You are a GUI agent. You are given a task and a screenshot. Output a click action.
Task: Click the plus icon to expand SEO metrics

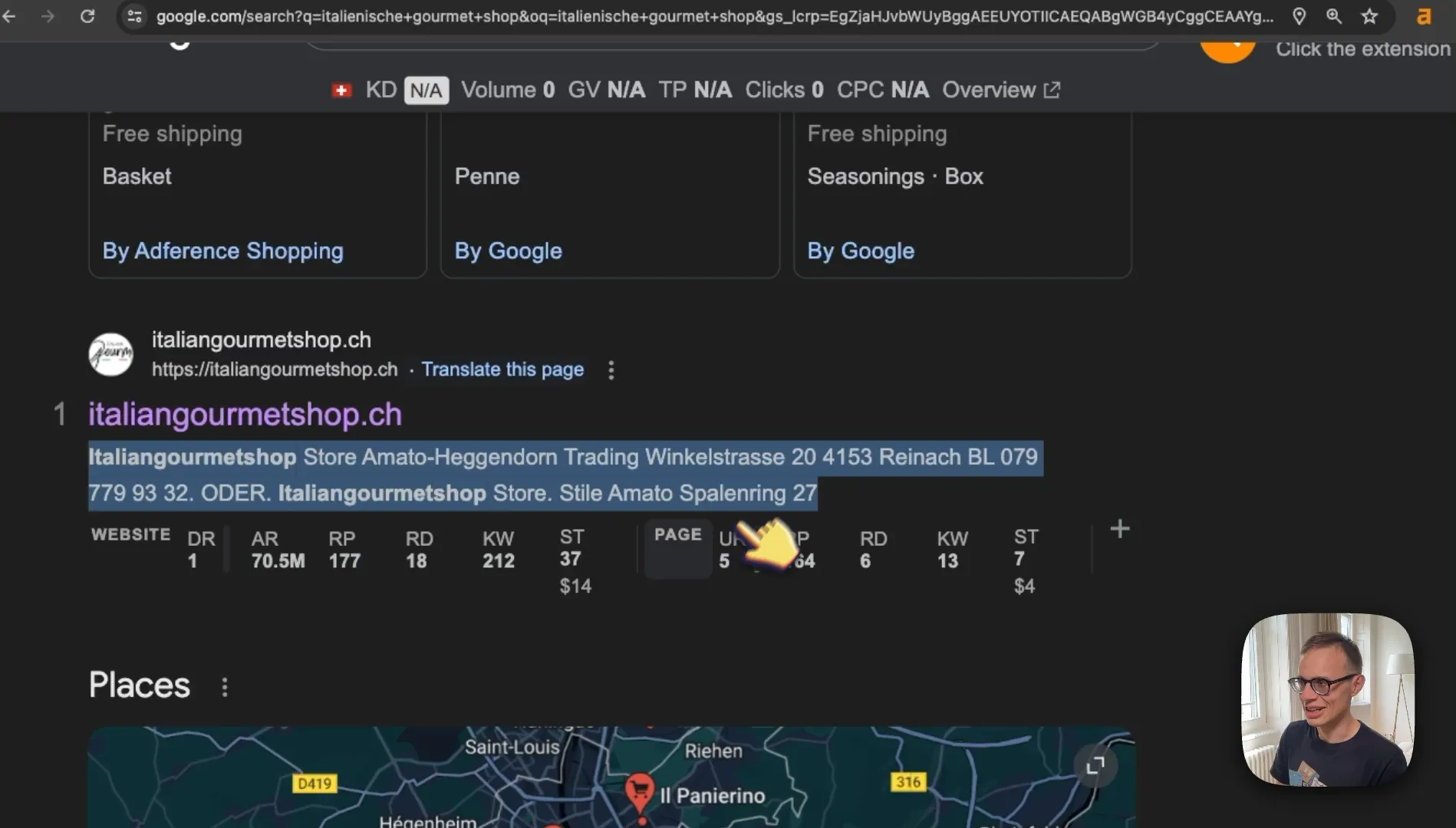(x=1119, y=529)
